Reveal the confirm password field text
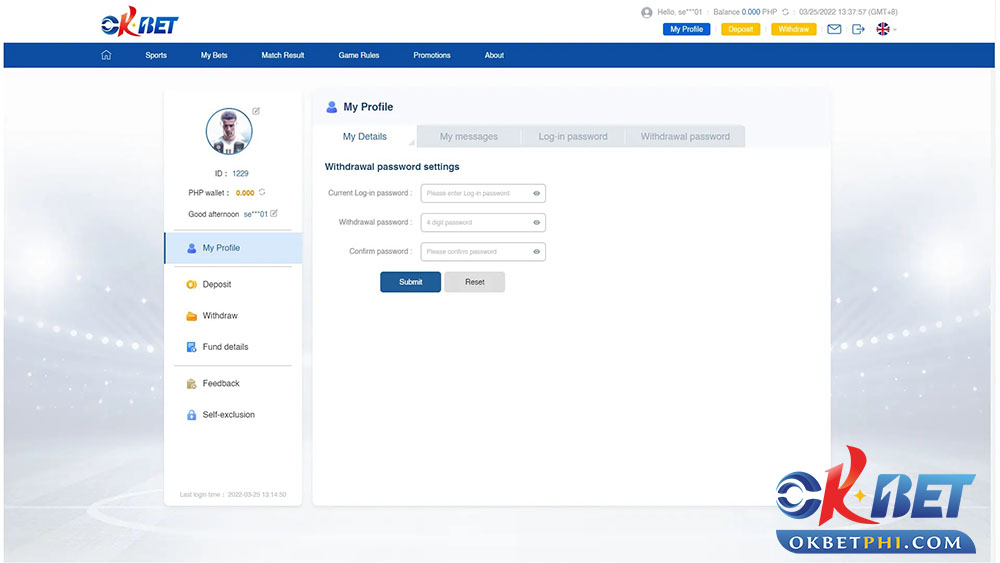The height and width of the screenshot is (563, 1000). click(x=537, y=252)
